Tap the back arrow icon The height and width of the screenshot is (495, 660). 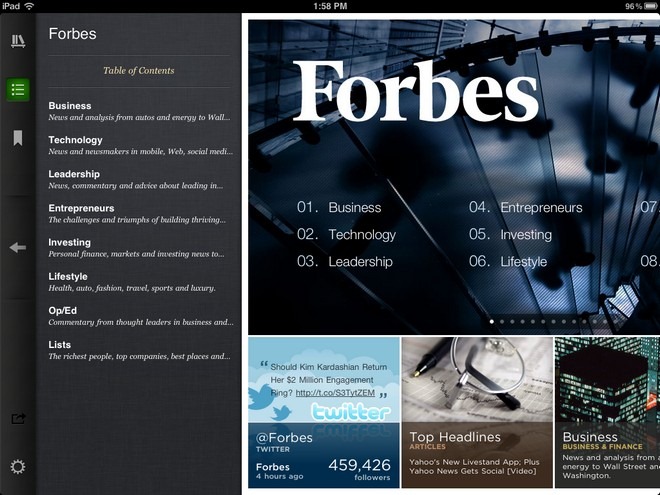tap(18, 248)
